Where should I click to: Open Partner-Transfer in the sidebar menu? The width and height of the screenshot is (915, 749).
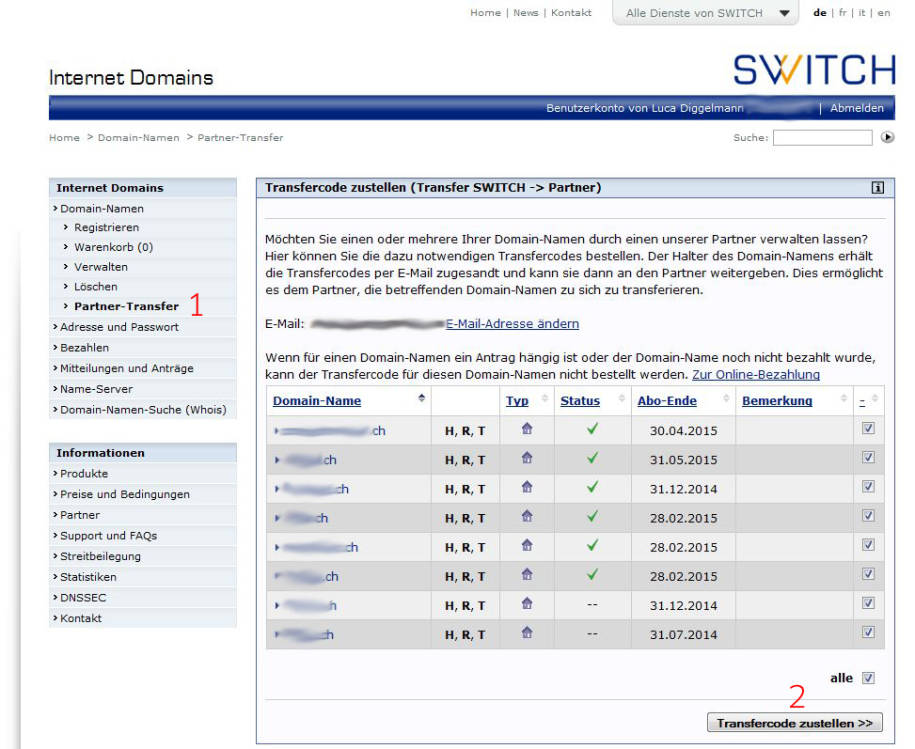[126, 306]
